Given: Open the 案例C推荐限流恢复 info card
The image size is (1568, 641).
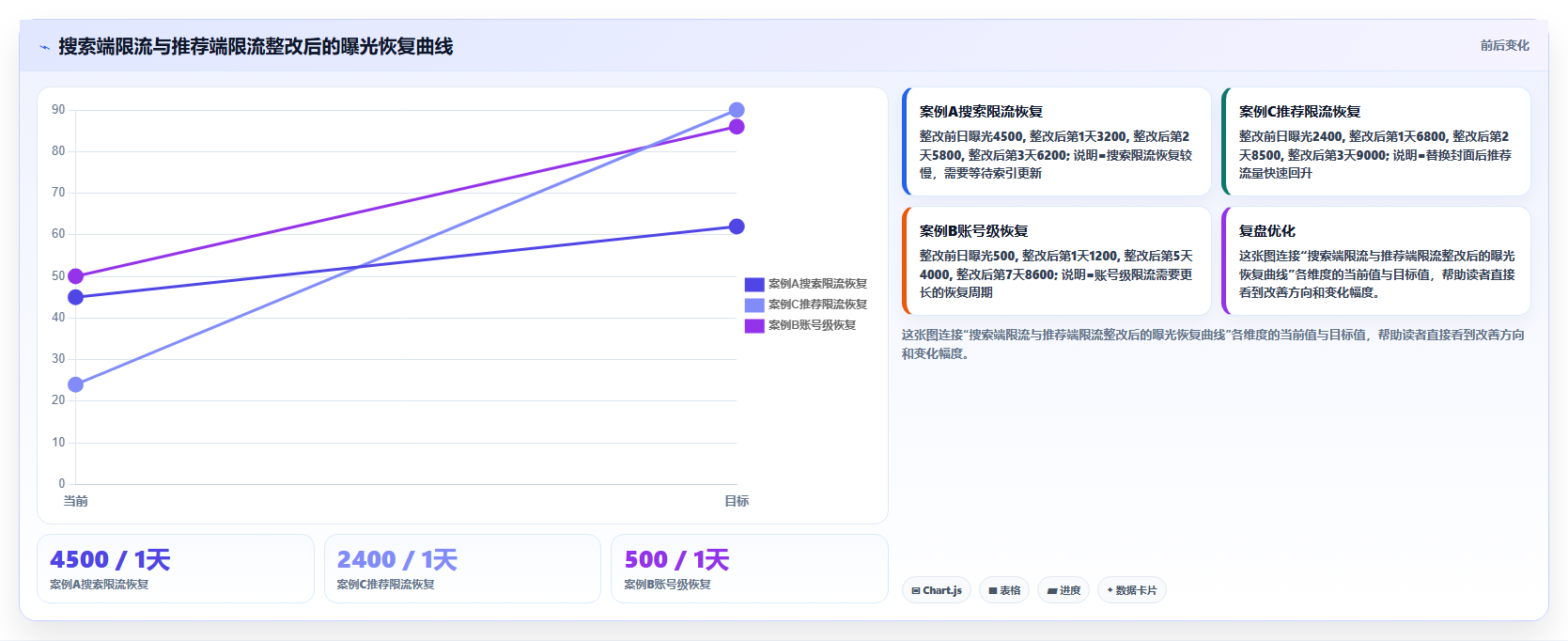Looking at the screenshot, I should click(1375, 141).
